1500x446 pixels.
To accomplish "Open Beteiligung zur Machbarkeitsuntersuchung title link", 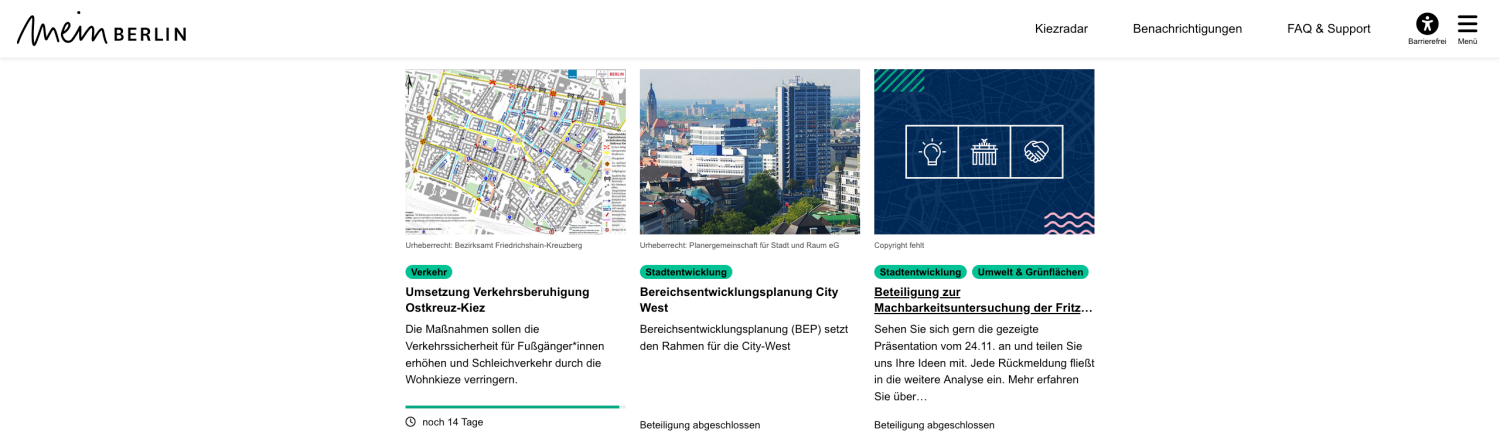I will 983,300.
